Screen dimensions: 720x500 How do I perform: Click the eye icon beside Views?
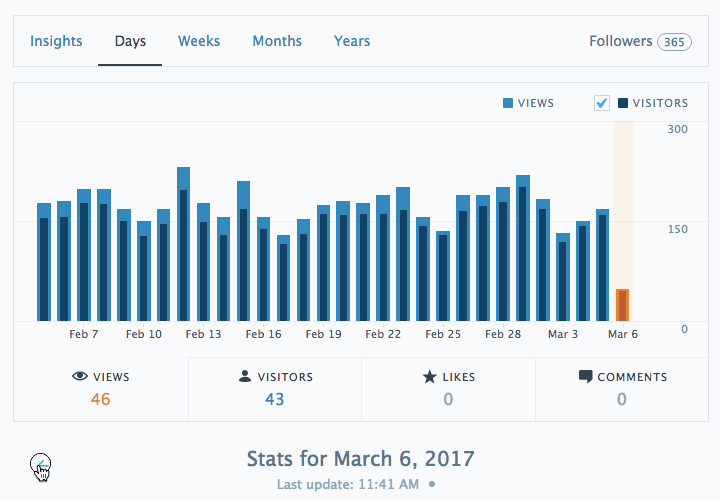click(x=80, y=377)
